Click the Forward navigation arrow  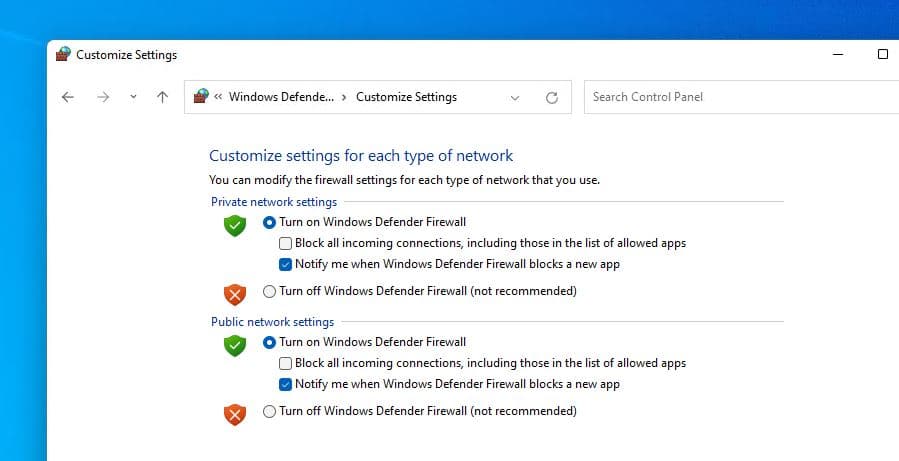click(102, 97)
